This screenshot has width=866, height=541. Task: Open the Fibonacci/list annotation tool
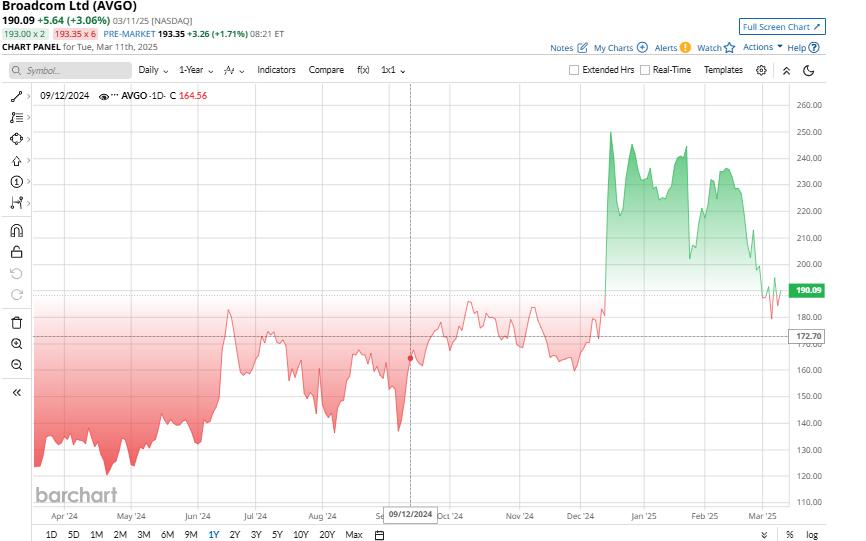[16, 118]
